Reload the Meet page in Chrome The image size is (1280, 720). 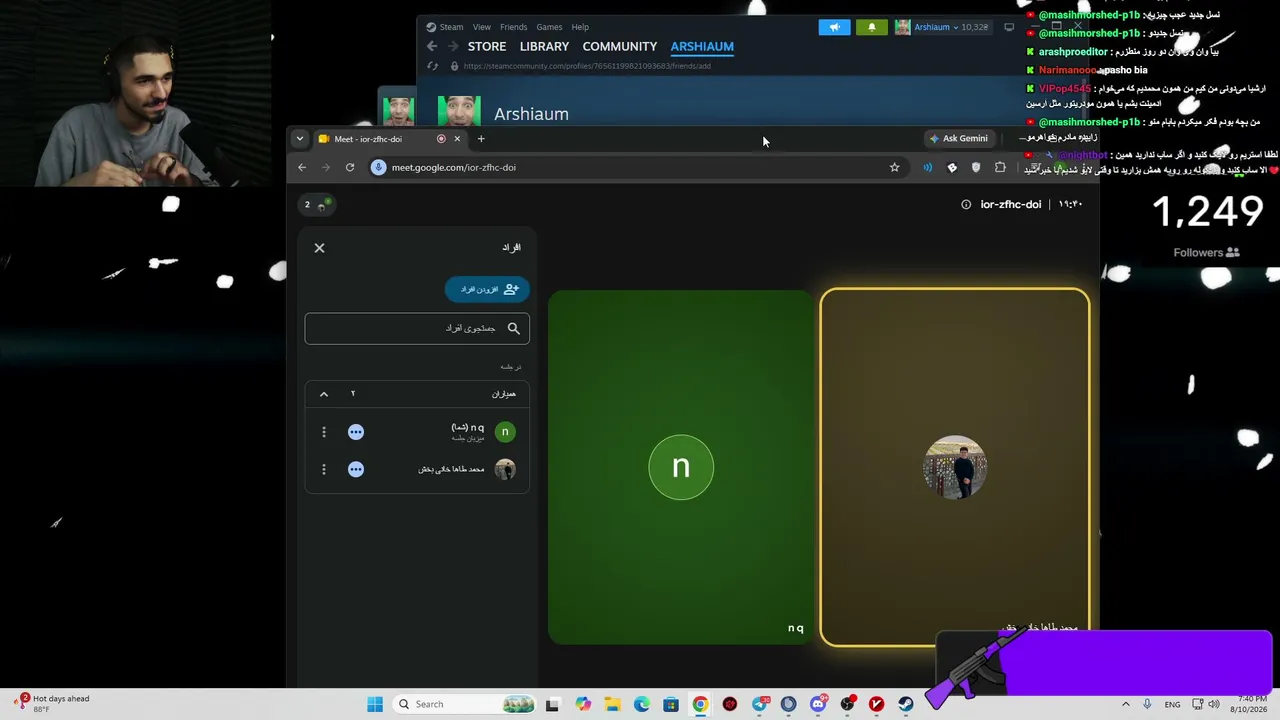(350, 167)
